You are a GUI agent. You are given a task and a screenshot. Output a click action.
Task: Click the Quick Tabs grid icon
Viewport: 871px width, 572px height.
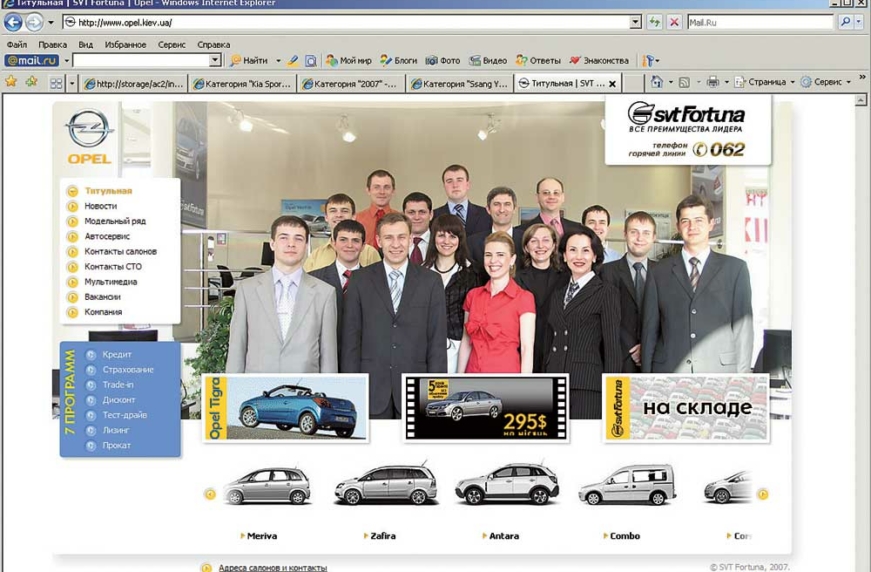(x=56, y=84)
